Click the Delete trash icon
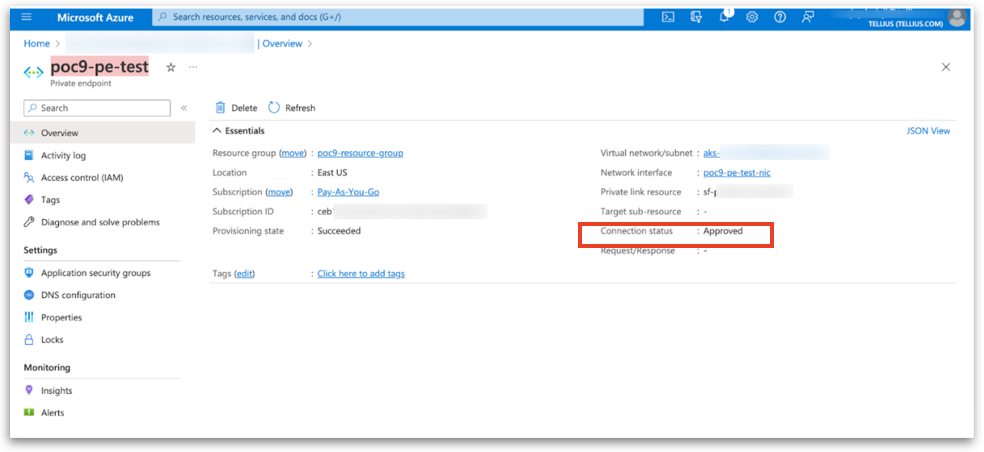Screen dimensions: 984x452 point(220,108)
